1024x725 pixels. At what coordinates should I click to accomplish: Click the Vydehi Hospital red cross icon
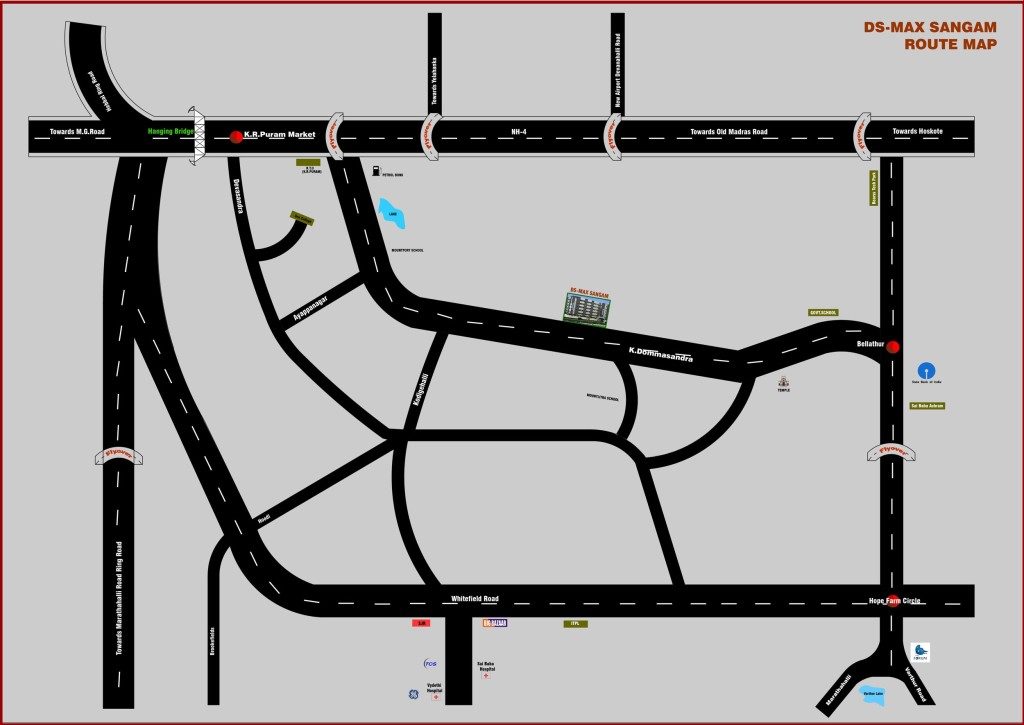pos(435,696)
